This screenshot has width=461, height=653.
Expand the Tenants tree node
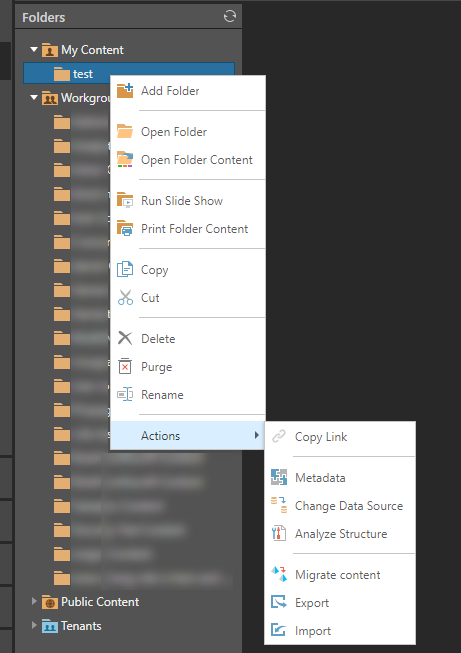point(34,626)
